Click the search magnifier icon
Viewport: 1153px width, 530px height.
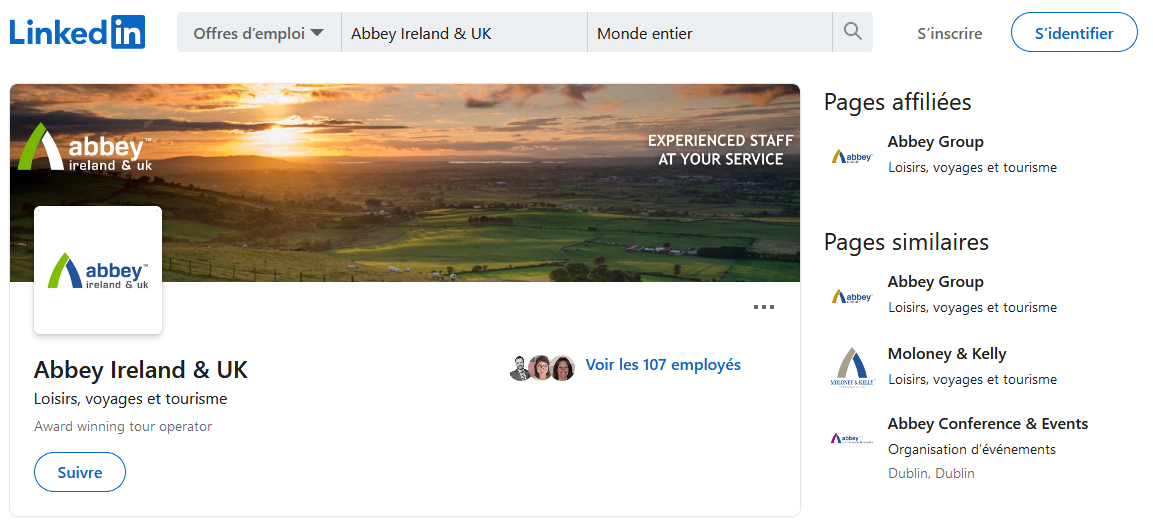coord(852,32)
